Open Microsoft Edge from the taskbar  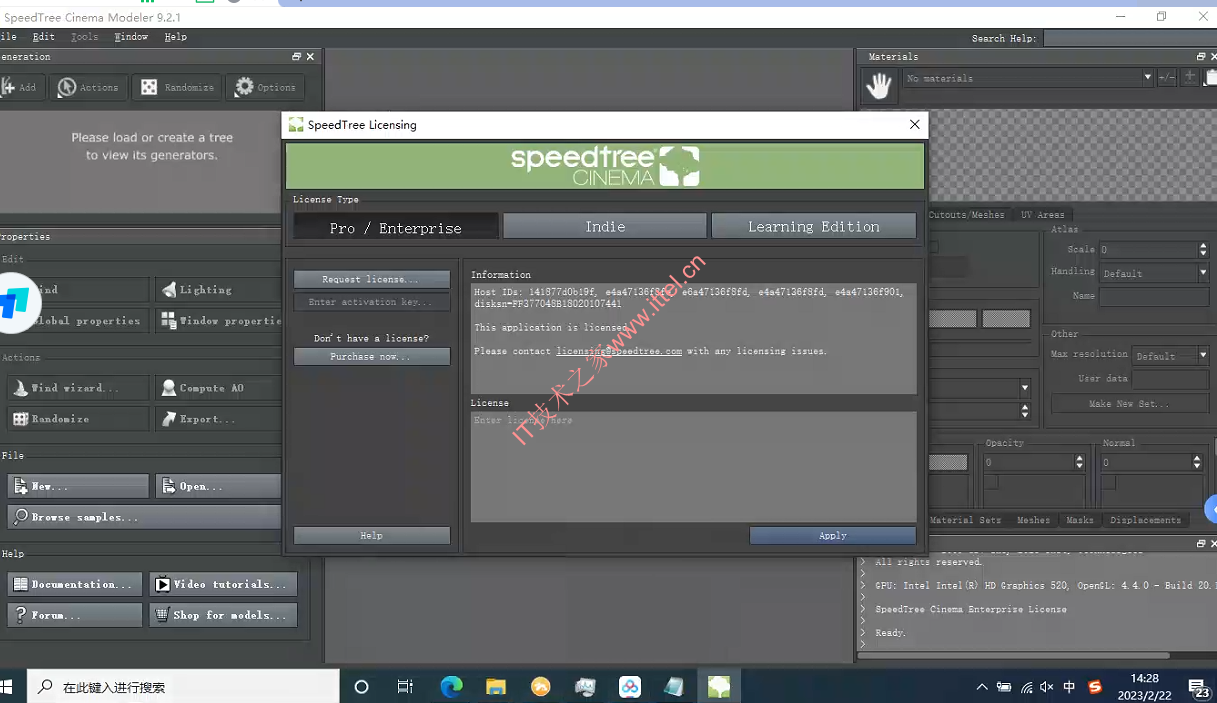[452, 686]
